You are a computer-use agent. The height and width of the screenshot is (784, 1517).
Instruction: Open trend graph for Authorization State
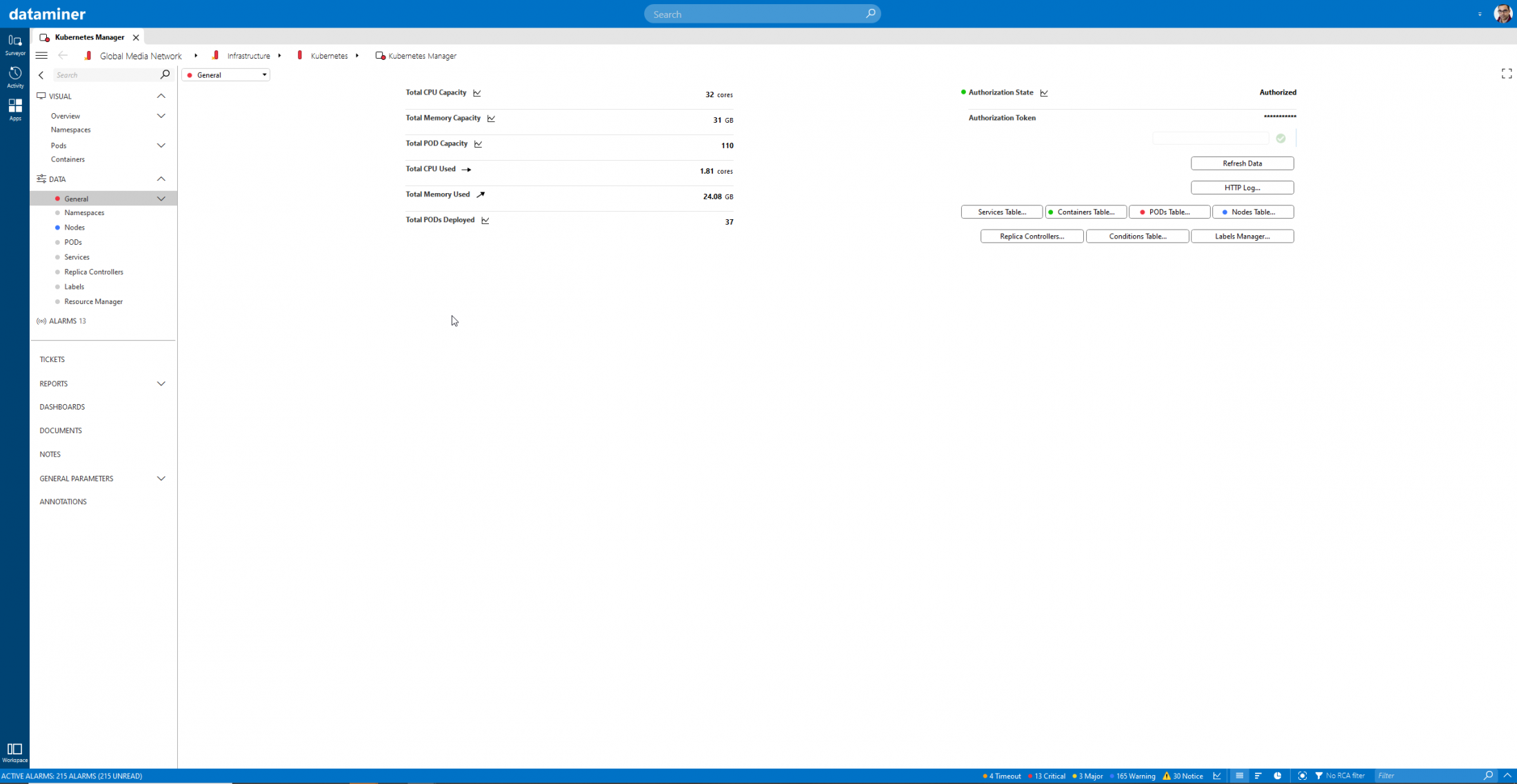pos(1044,93)
